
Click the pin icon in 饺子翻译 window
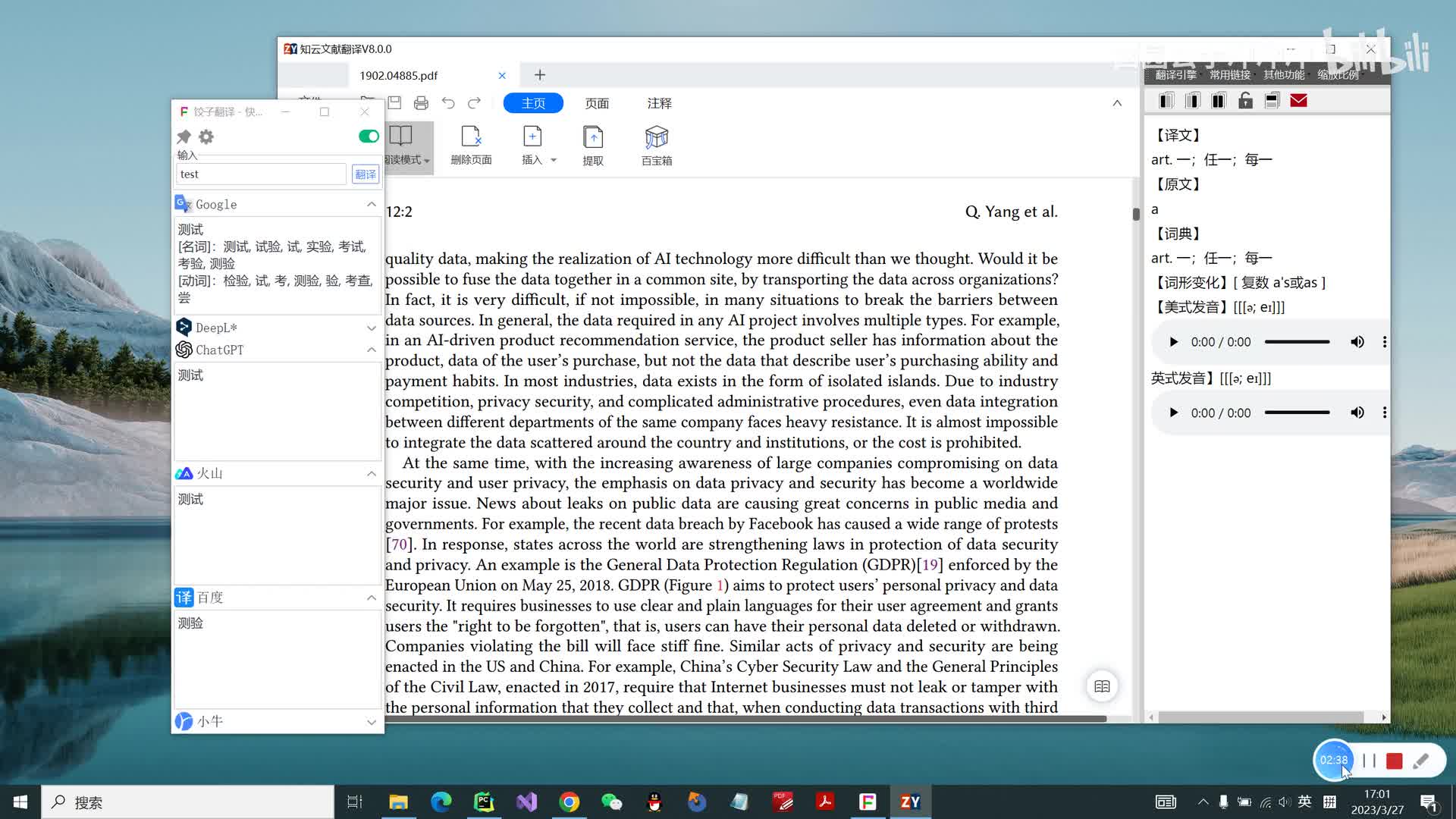[184, 136]
